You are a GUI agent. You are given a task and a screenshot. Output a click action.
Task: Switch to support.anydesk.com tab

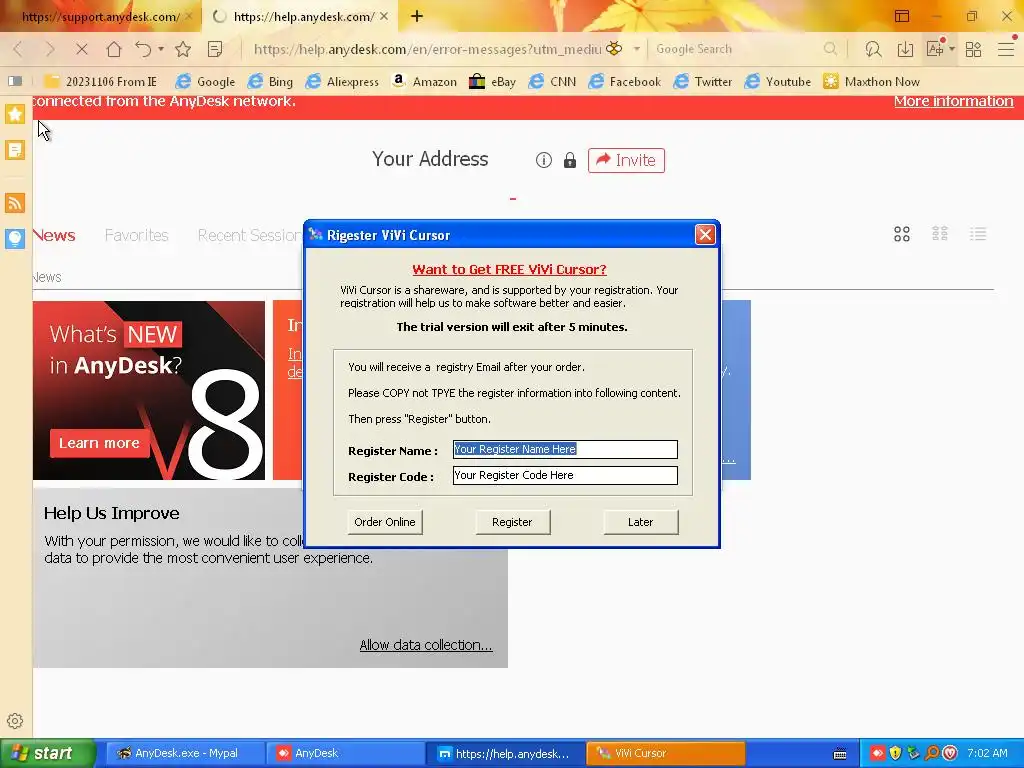[100, 17]
